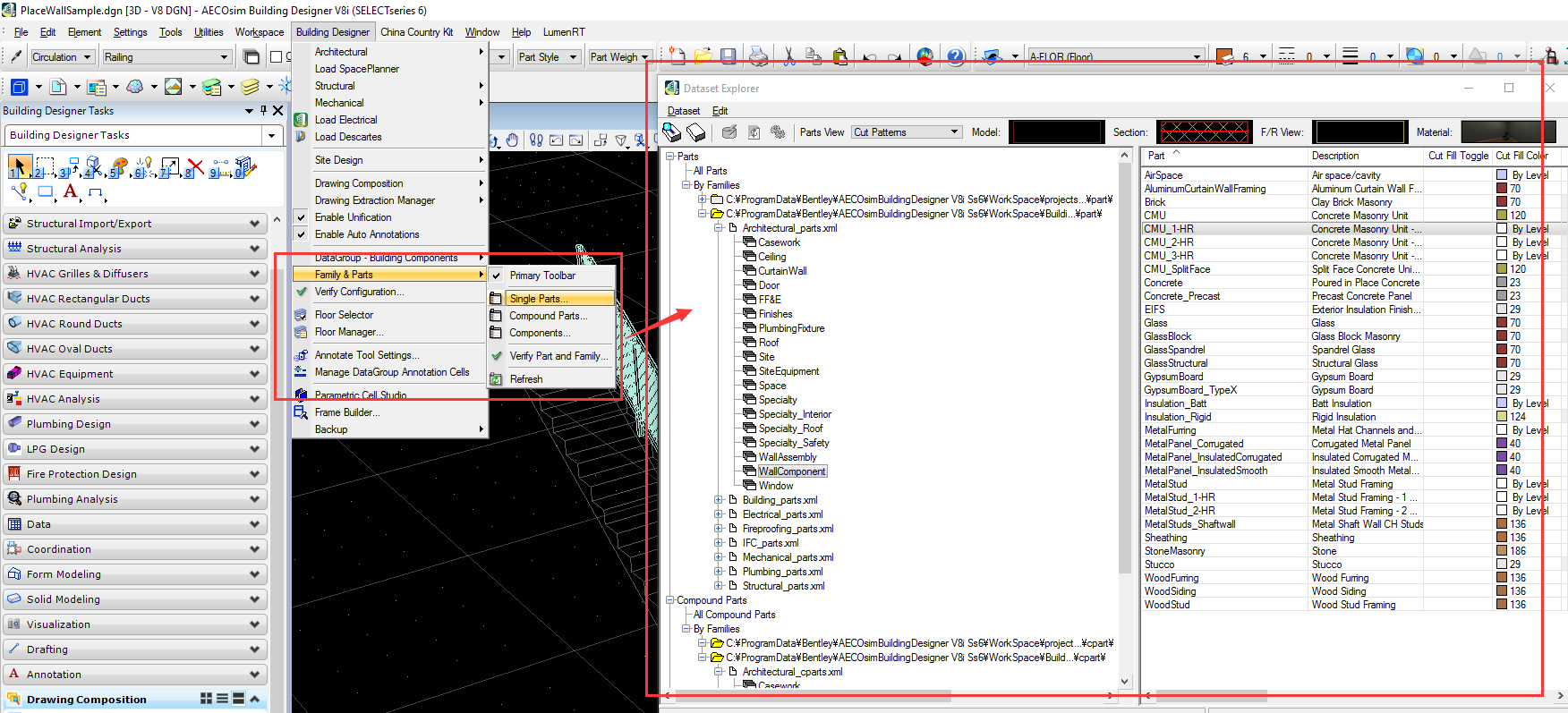Click the gears icon in Dataset Explorer toolbar
The image size is (1568, 713).
pyautogui.click(x=778, y=132)
